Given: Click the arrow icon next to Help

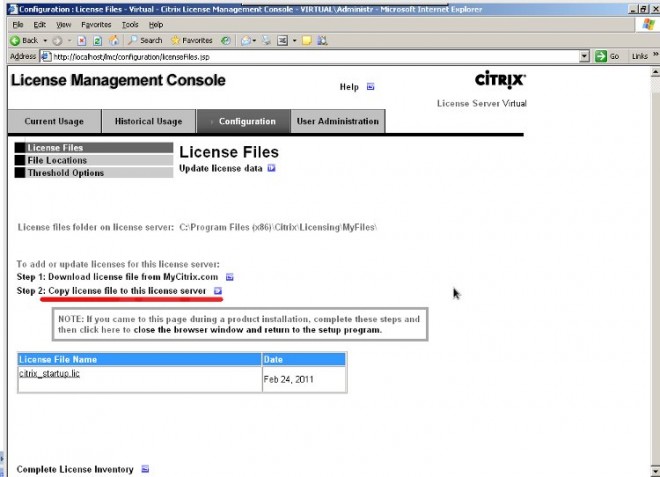Looking at the screenshot, I should pos(370,87).
